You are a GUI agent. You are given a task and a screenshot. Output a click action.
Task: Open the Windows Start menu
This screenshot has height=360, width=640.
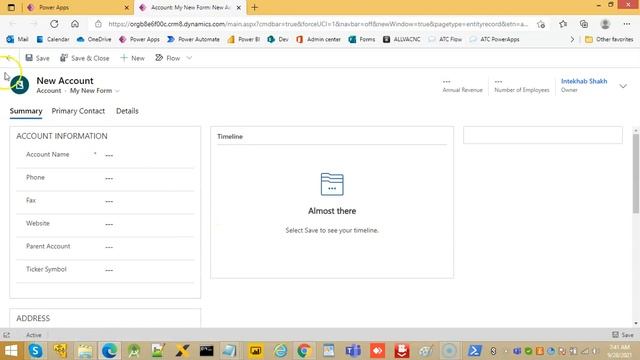pyautogui.click(x=11, y=351)
